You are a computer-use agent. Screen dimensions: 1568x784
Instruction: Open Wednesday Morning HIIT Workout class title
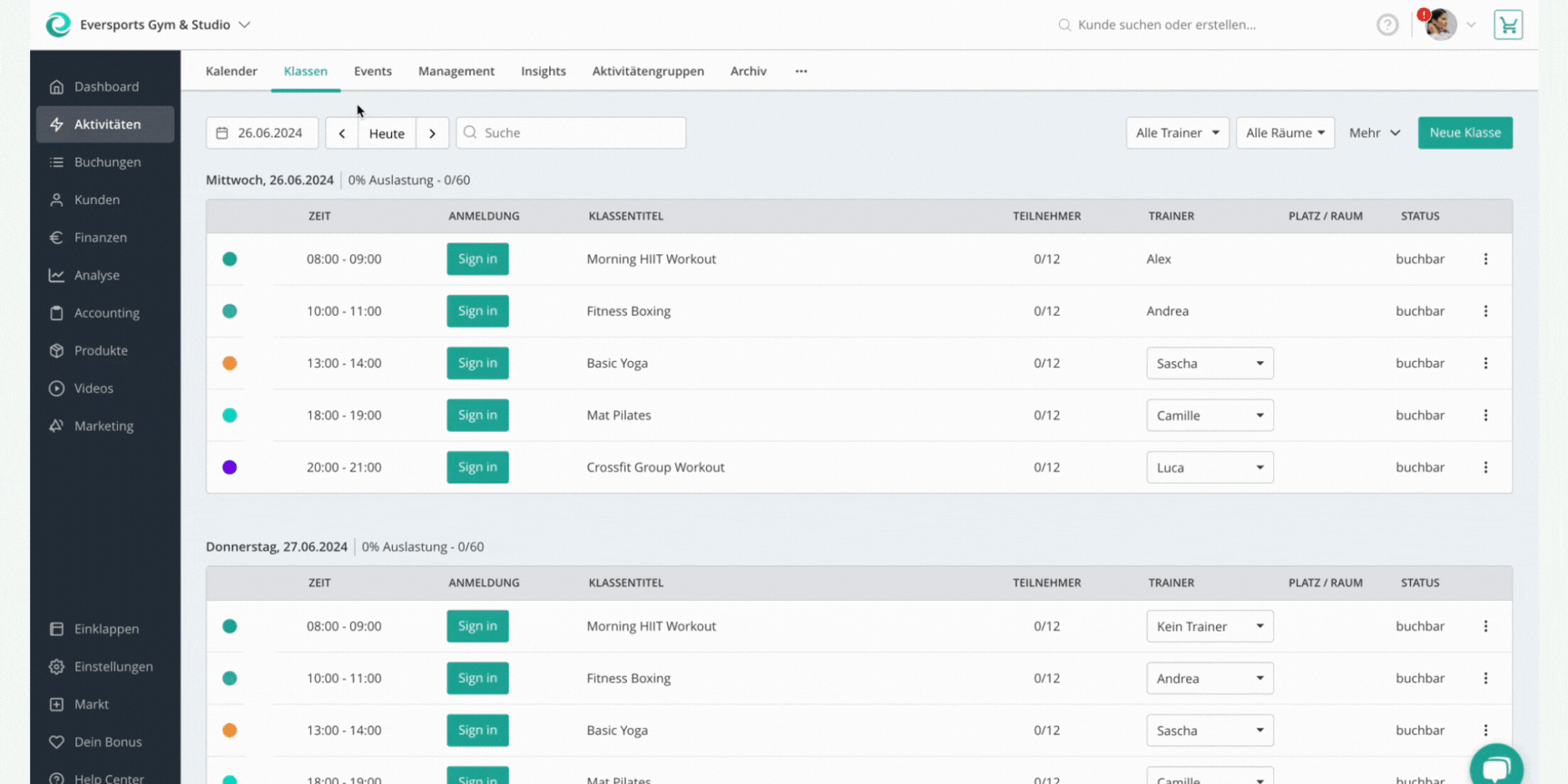click(x=651, y=259)
